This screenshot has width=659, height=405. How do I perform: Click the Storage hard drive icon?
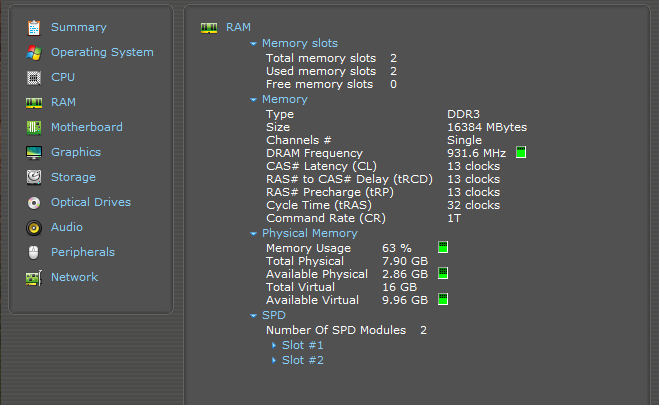pyautogui.click(x=33, y=177)
